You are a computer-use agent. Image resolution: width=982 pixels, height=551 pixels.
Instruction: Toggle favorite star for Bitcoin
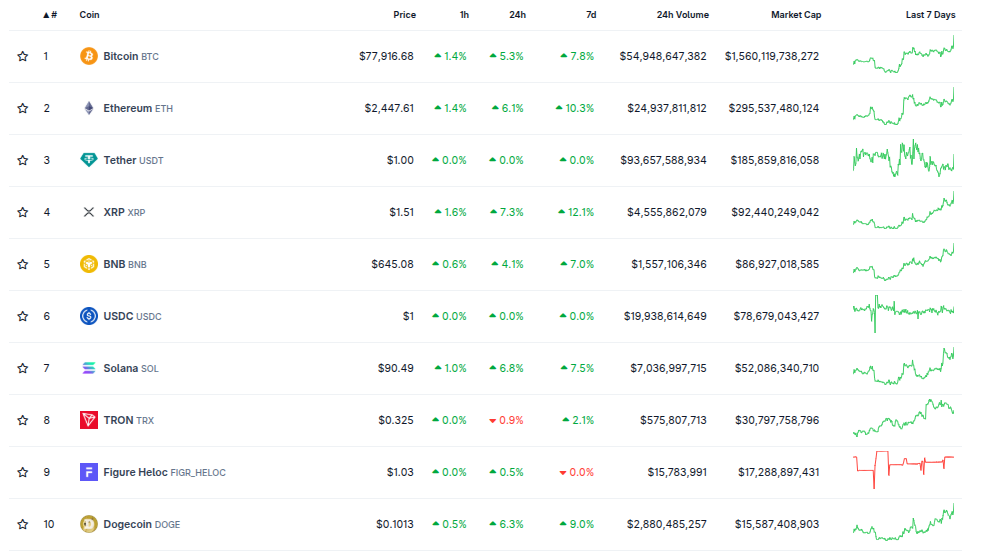coord(23,56)
